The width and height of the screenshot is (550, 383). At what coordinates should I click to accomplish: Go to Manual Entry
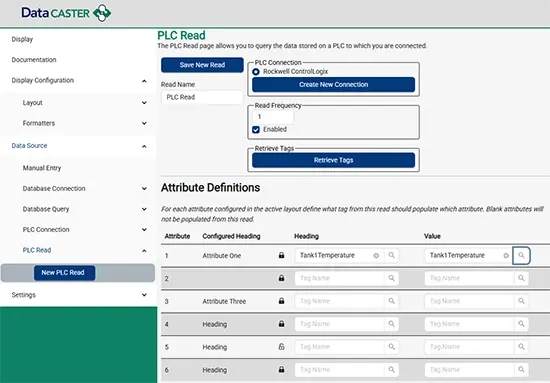point(42,168)
